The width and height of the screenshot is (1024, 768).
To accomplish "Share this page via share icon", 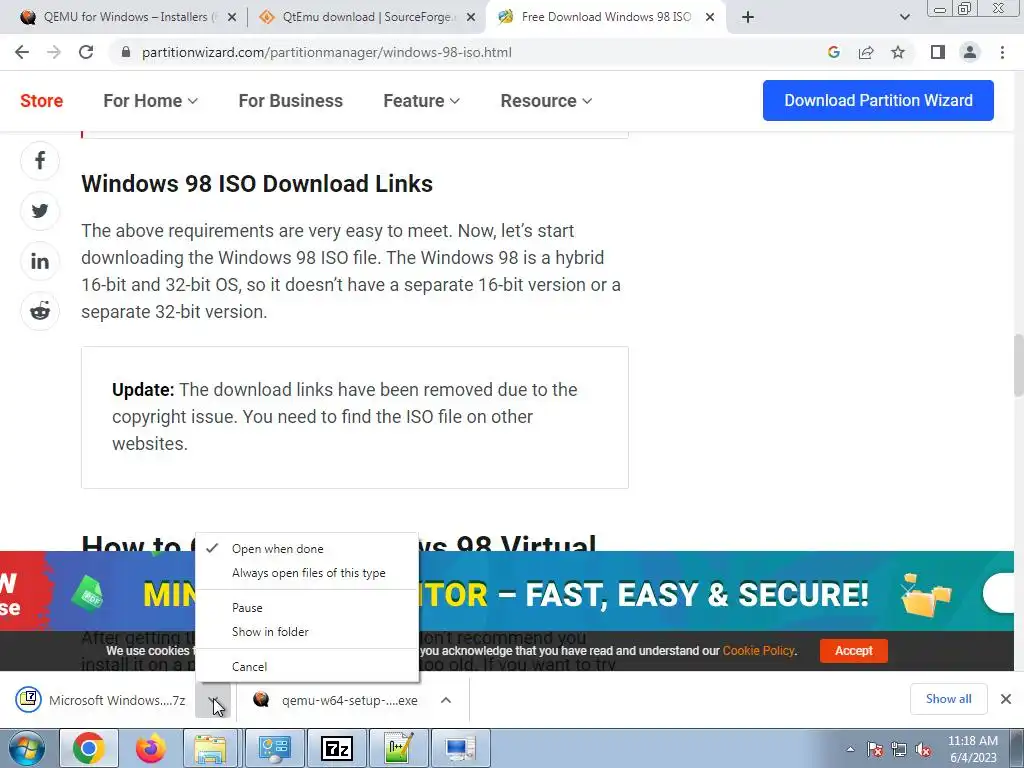I will (x=866, y=52).
